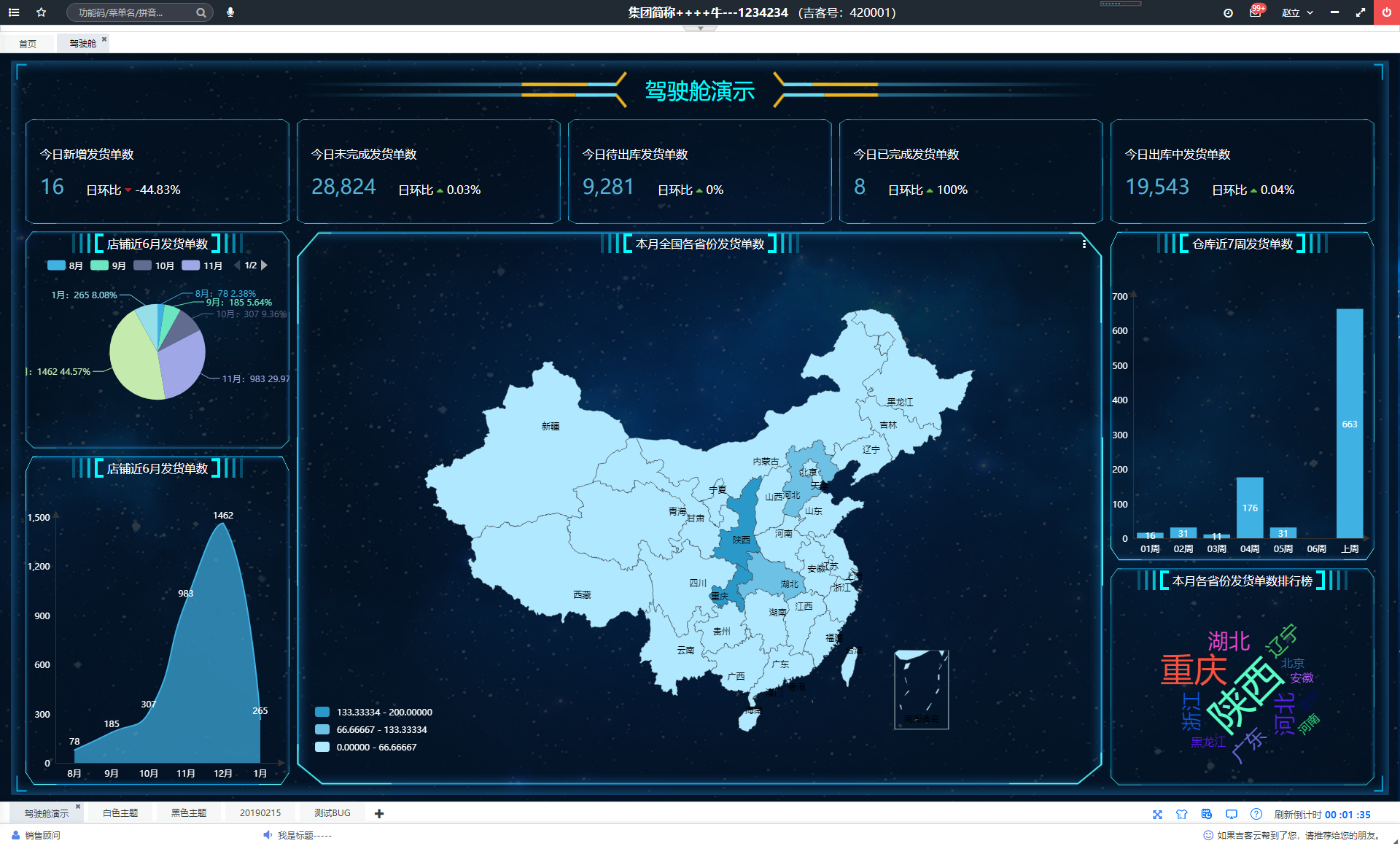Toggle the 11月 legend in pie chart
The width and height of the screenshot is (1400, 846).
[202, 265]
